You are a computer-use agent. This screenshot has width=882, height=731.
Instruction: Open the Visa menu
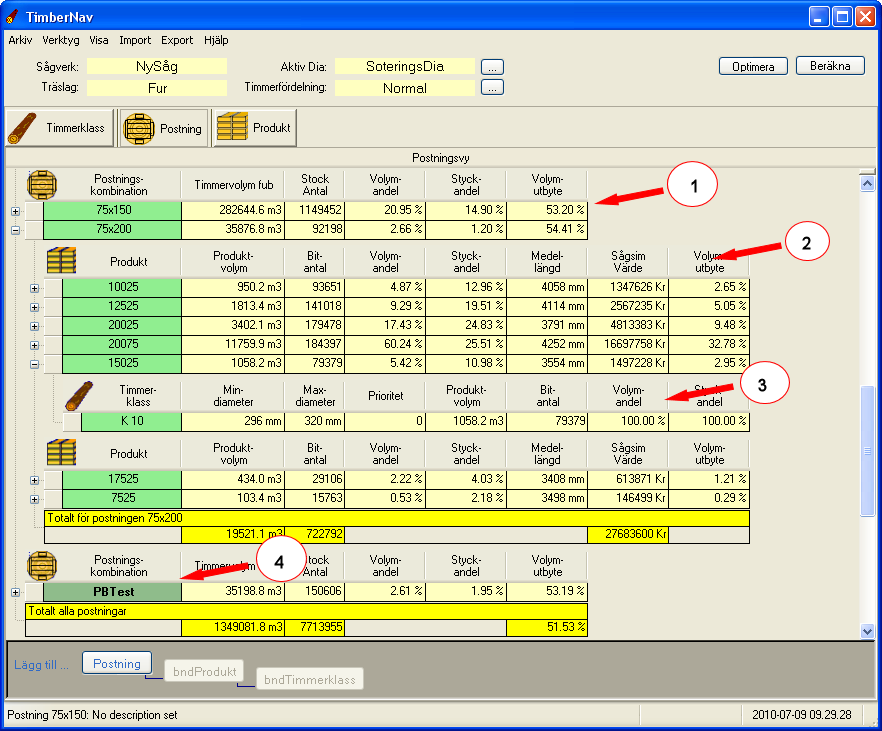pyautogui.click(x=98, y=40)
